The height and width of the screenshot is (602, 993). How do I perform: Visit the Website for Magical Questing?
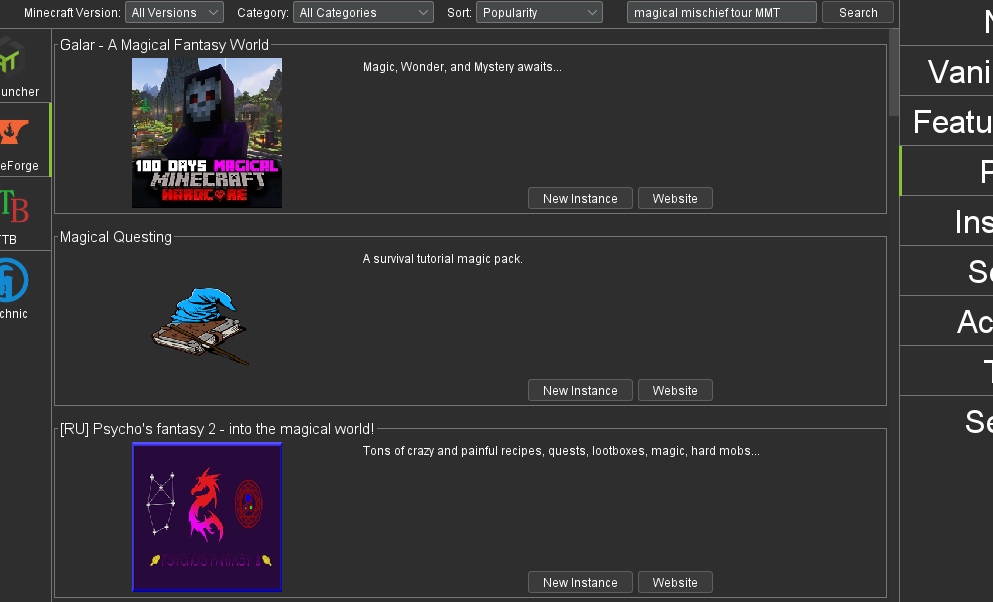point(674,390)
